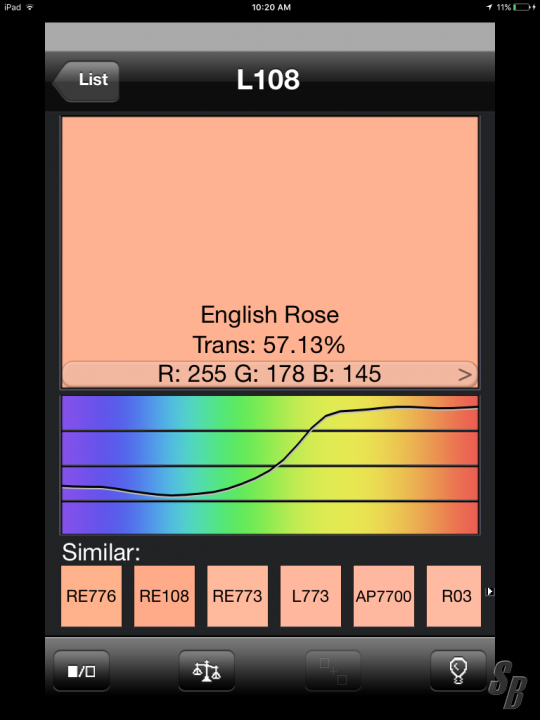Expand RGB values row with chevron

click(x=270, y=374)
